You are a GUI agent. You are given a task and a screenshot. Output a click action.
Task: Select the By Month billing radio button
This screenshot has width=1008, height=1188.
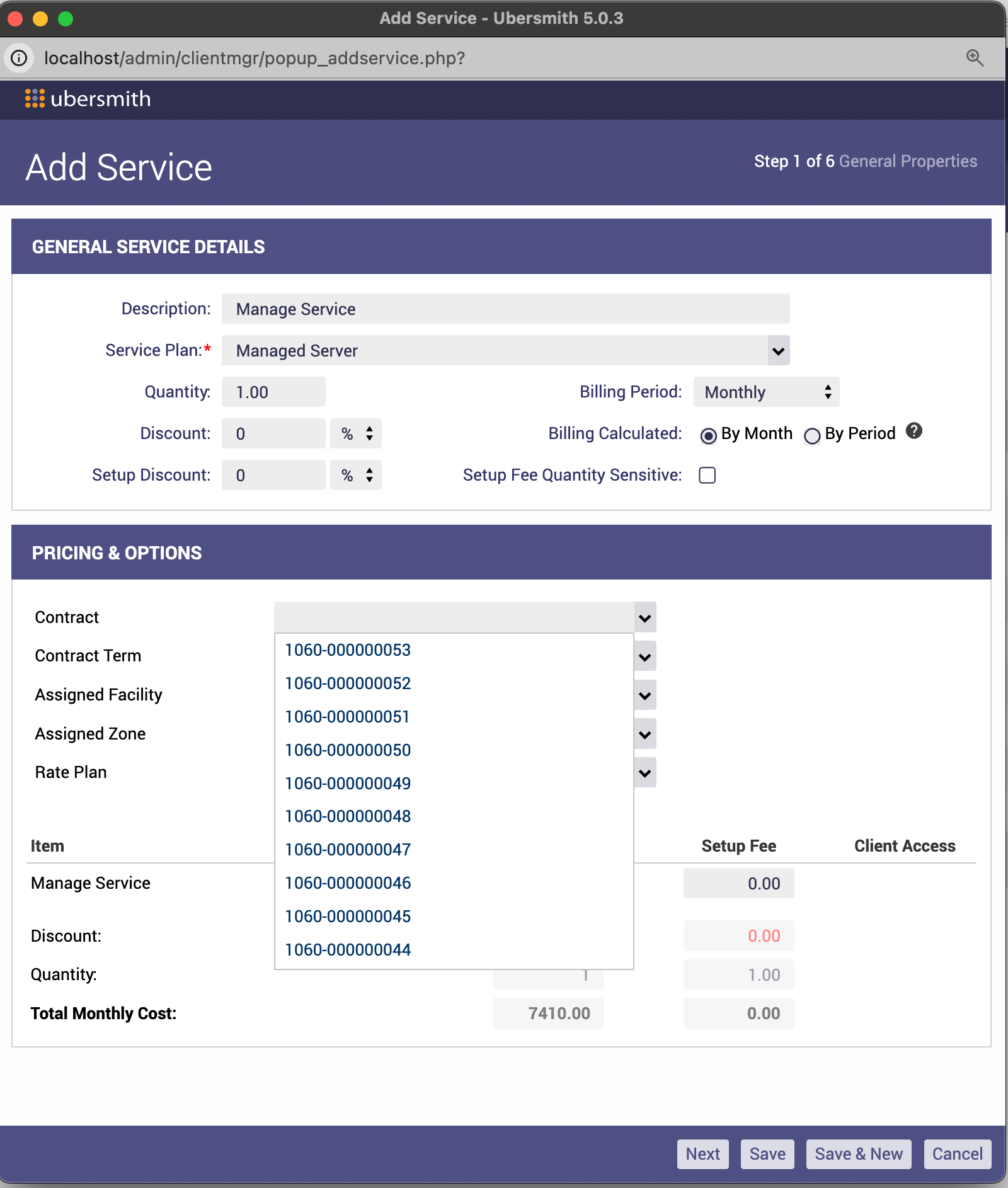708,435
